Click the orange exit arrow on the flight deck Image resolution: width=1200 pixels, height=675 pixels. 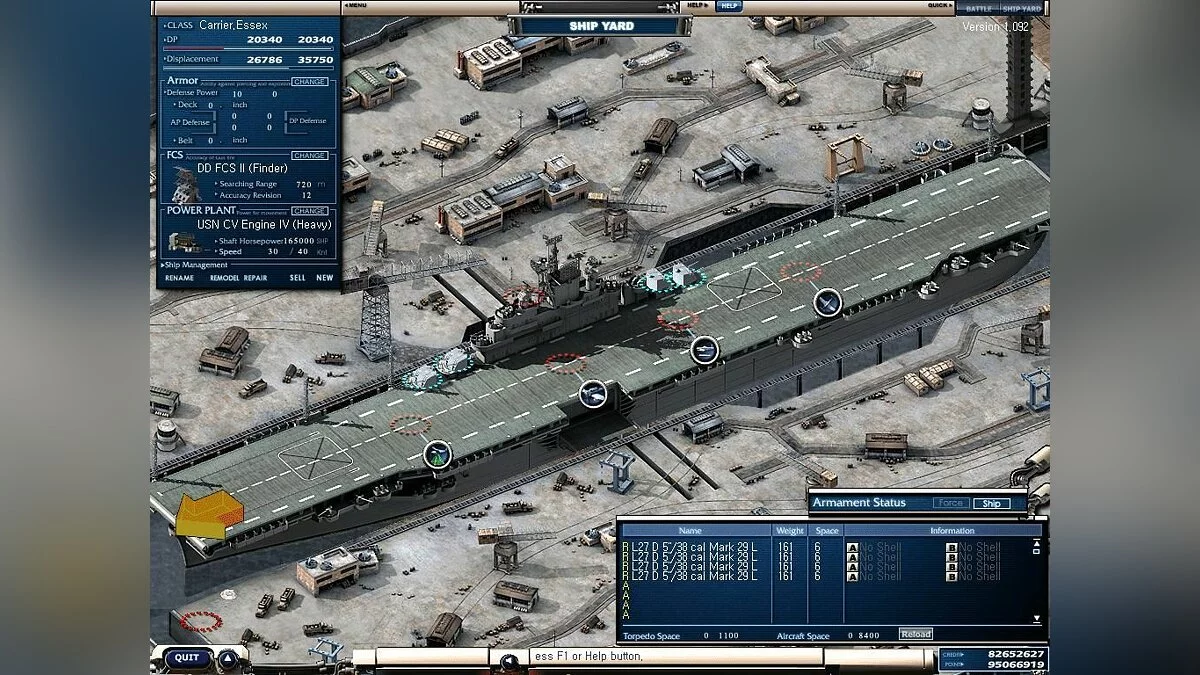[209, 515]
